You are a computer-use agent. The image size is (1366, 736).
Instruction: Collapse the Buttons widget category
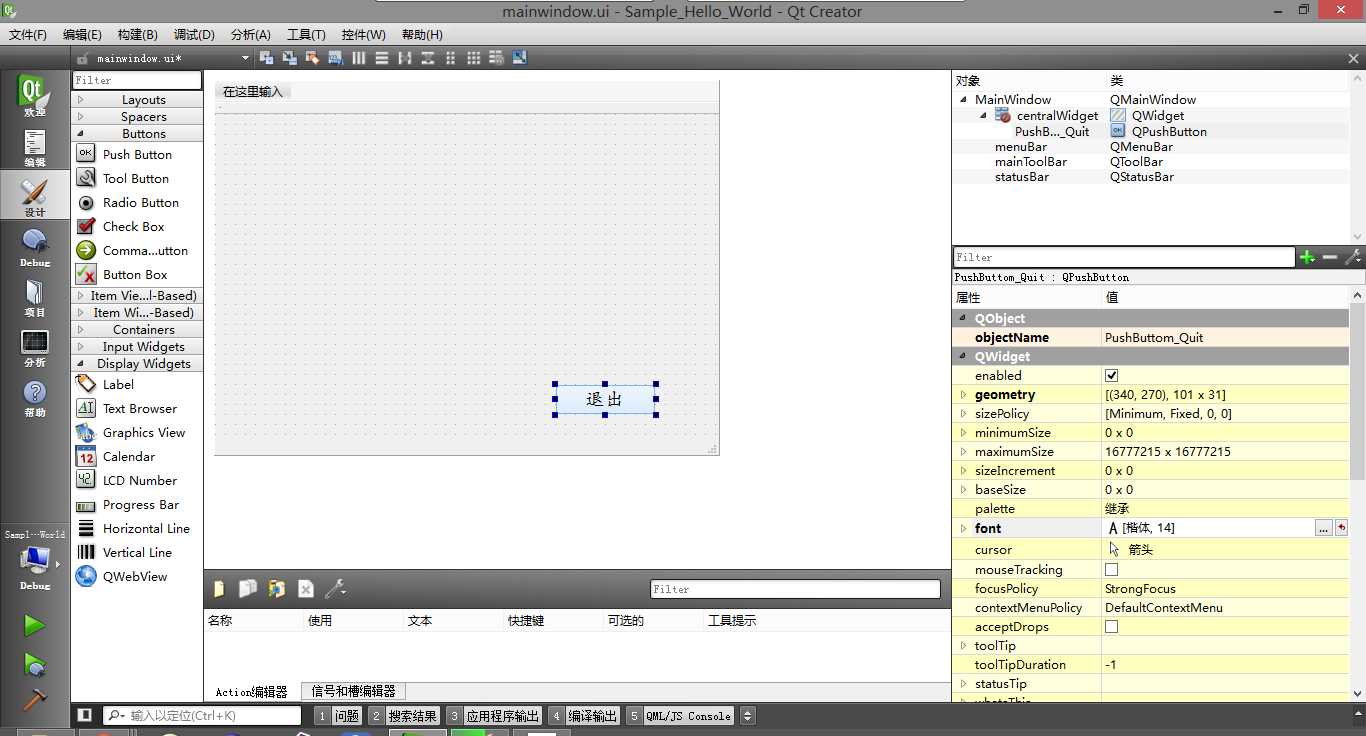[x=137, y=134]
